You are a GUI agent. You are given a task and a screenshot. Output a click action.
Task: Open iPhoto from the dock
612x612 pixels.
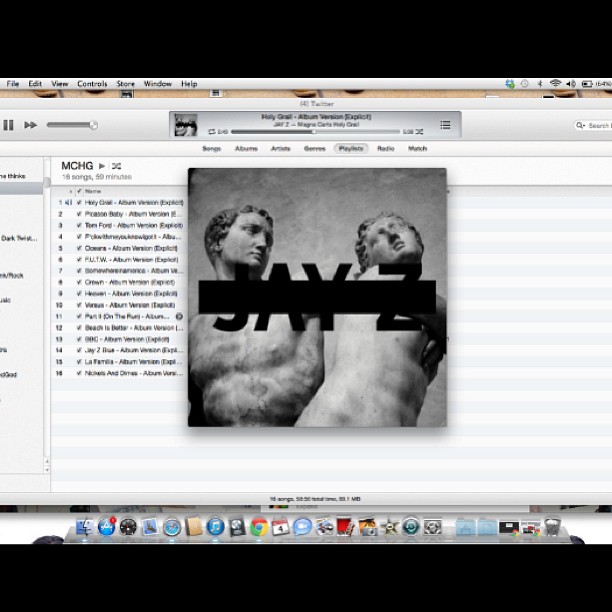367,527
